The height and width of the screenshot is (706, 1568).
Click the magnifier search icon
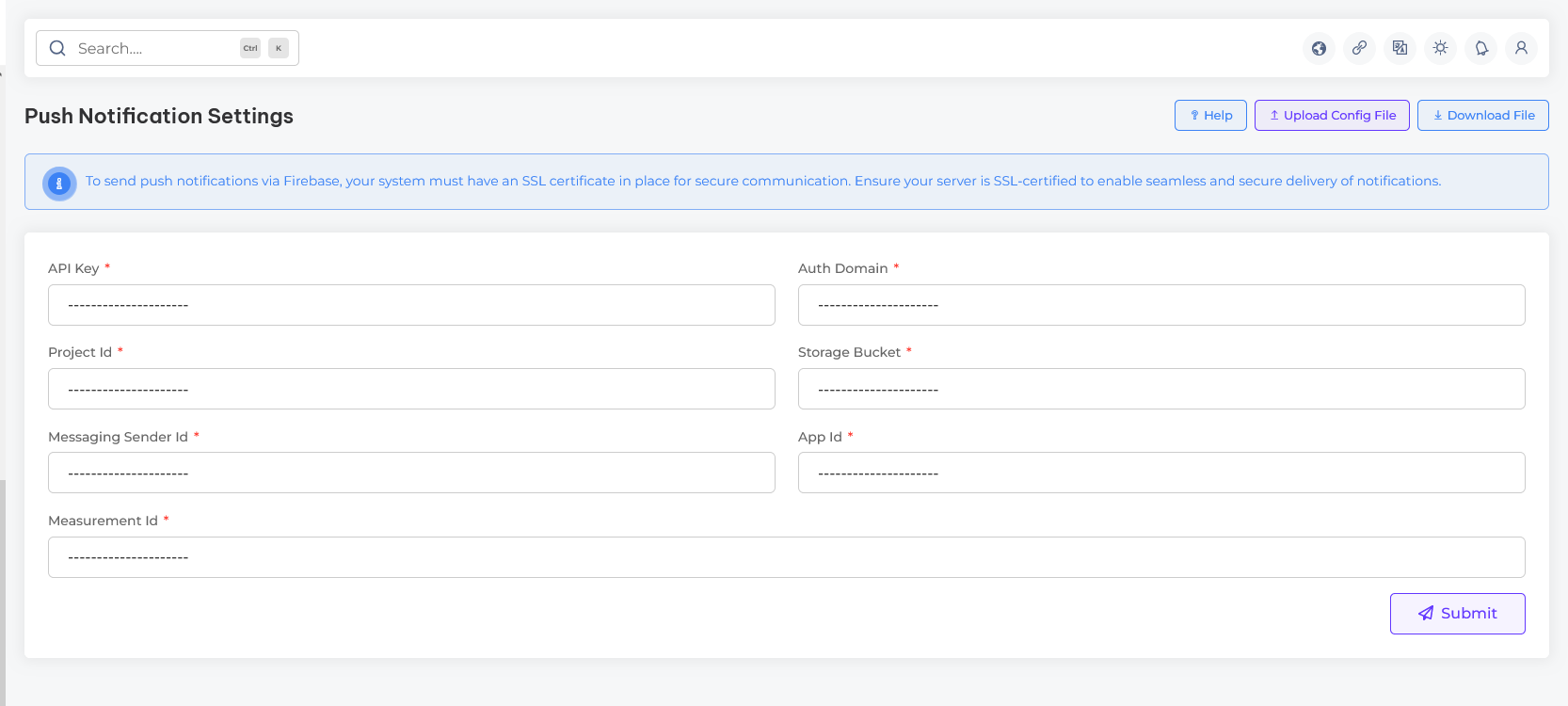(57, 48)
